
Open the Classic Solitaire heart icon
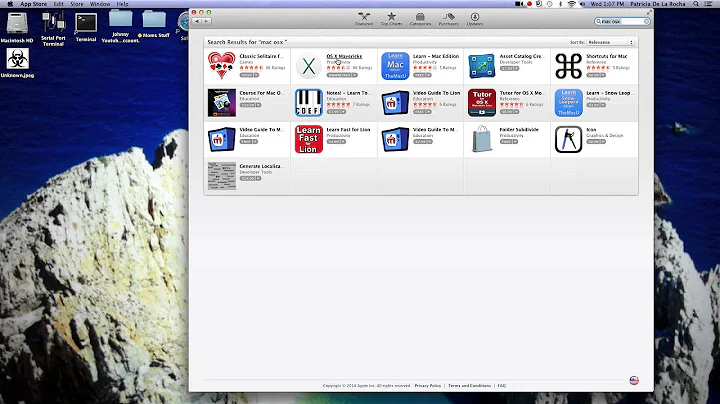[221, 65]
